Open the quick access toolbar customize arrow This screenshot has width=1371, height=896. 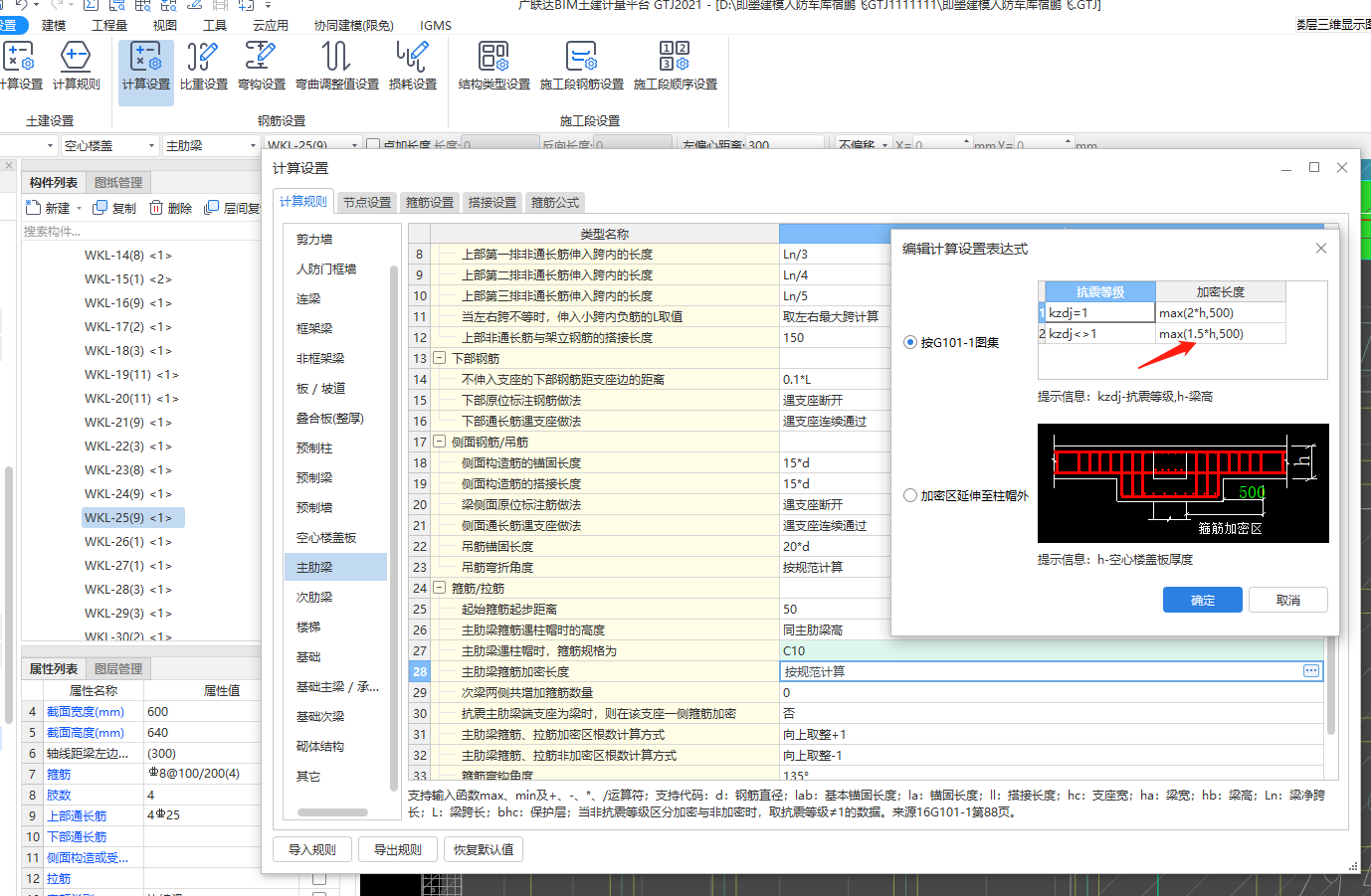click(x=269, y=5)
